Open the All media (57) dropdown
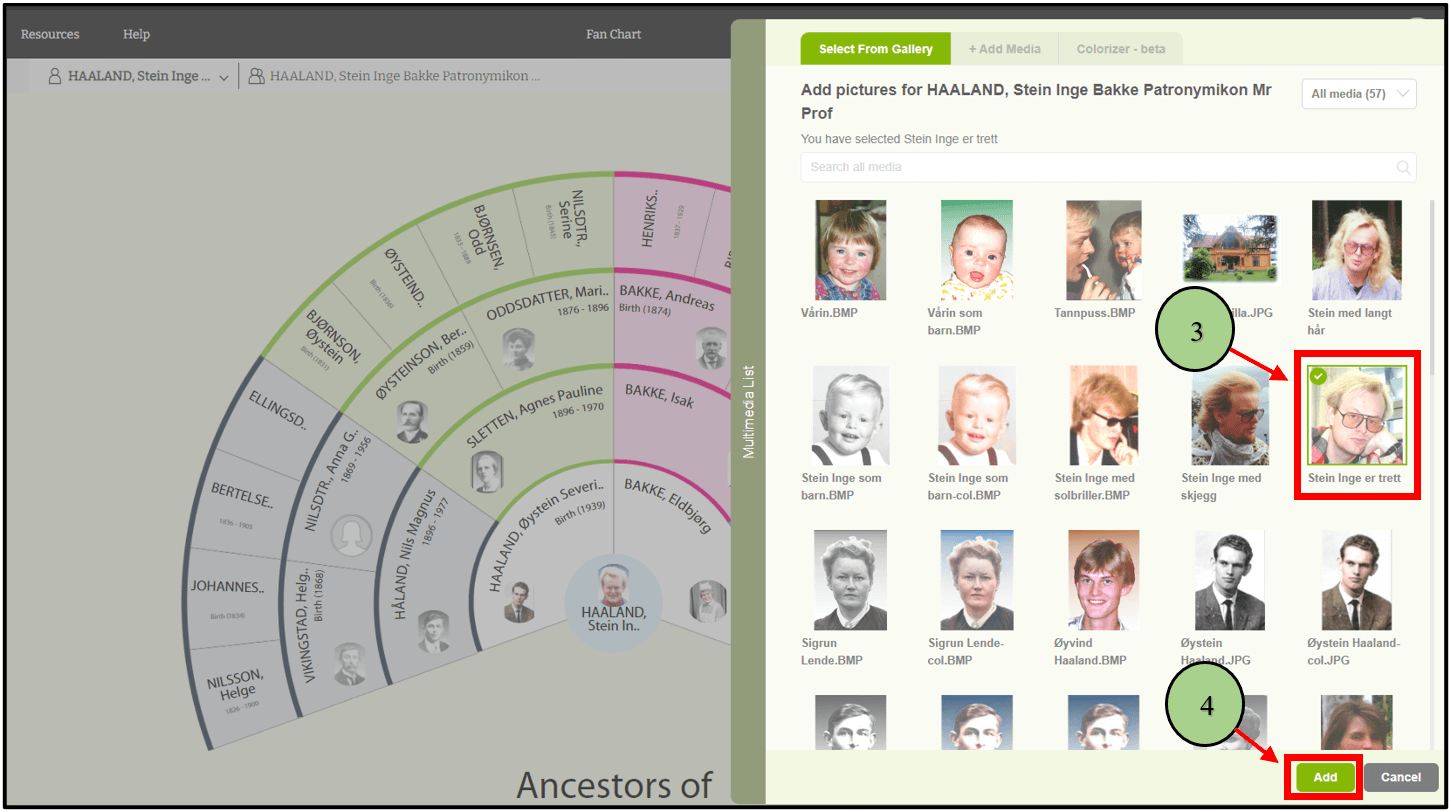This screenshot has height=812, width=1451. point(1359,94)
